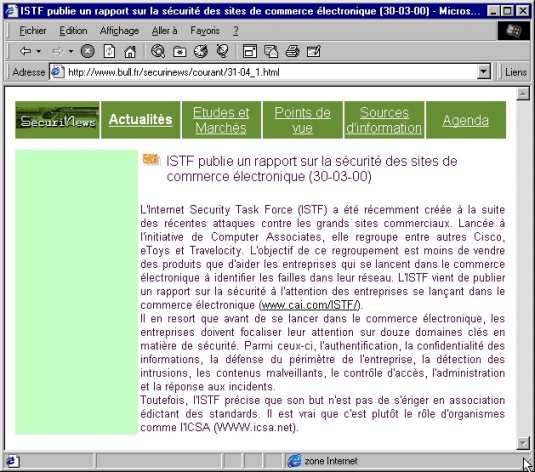This screenshot has height=472, width=535.
Task: Click the Liens links bar label
Action: pyautogui.click(x=516, y=72)
